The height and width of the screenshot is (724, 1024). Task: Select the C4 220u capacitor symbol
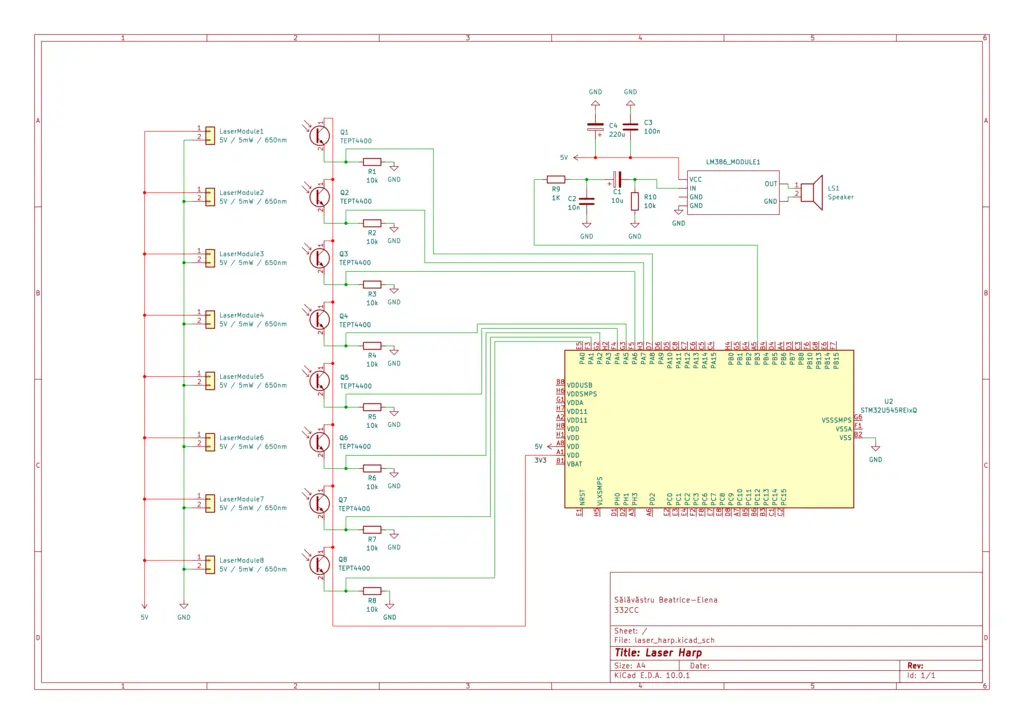tap(595, 127)
